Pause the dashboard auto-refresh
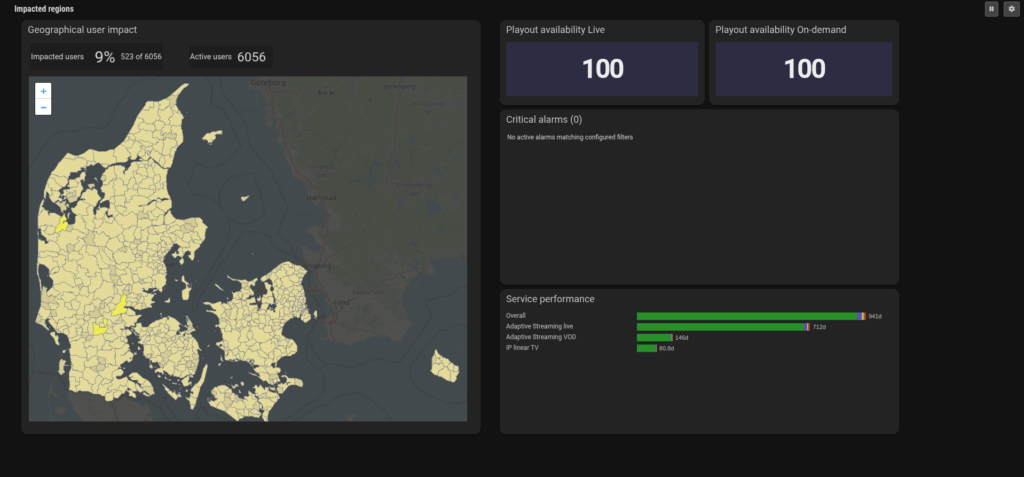The width and height of the screenshot is (1024, 477). [991, 9]
